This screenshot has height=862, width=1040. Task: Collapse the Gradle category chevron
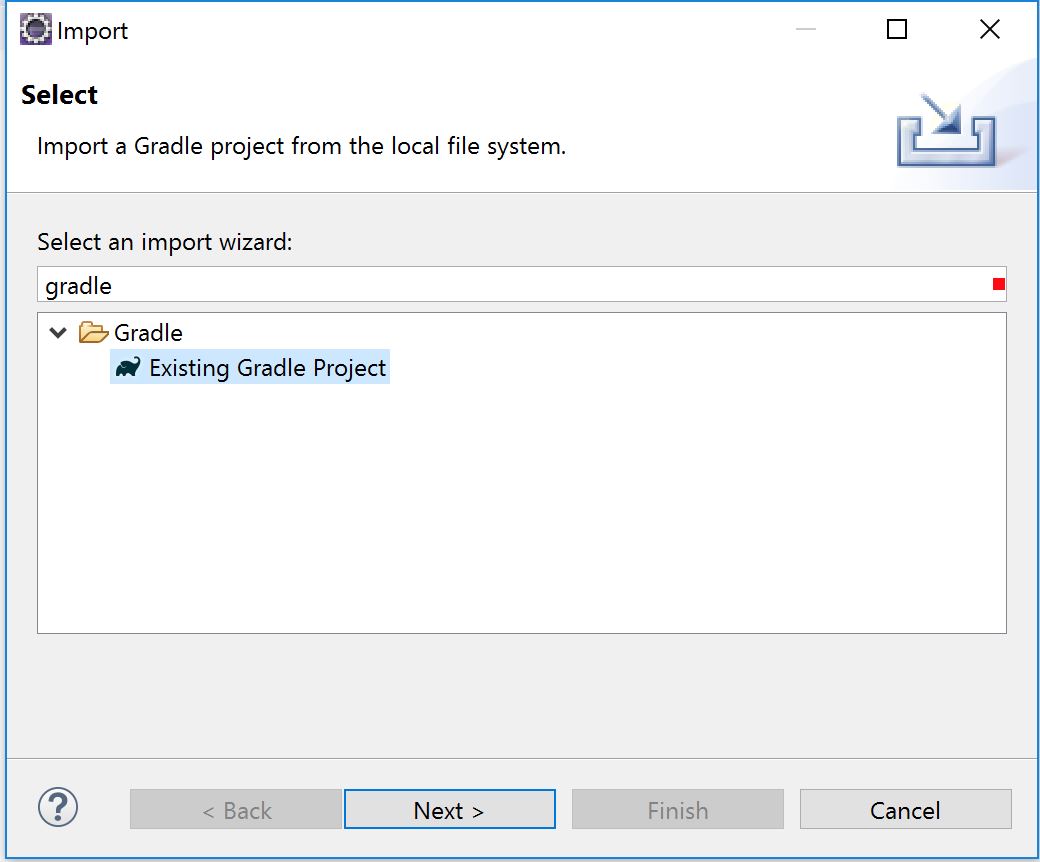coord(58,332)
